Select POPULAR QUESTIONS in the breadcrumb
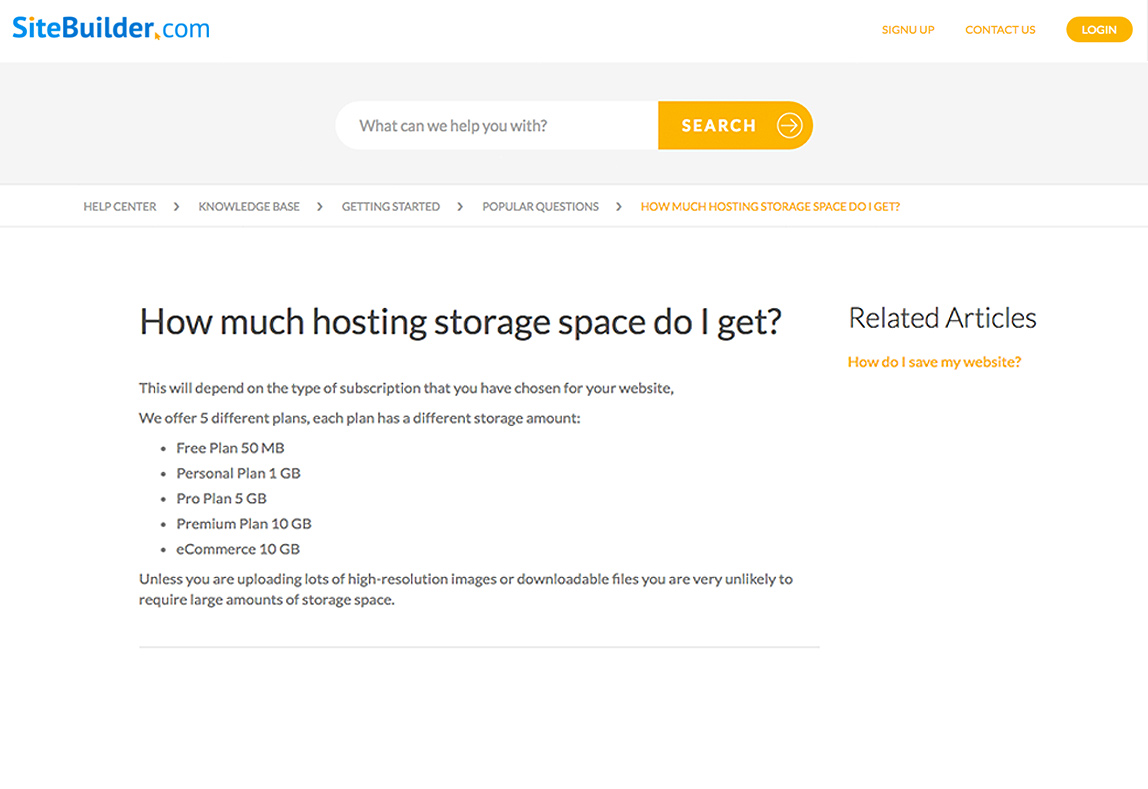The image size is (1148, 789). [540, 206]
